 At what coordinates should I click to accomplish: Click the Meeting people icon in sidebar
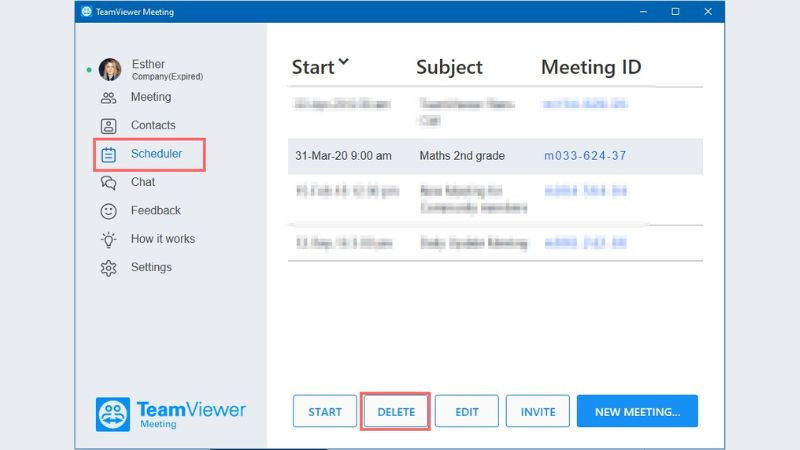108,97
